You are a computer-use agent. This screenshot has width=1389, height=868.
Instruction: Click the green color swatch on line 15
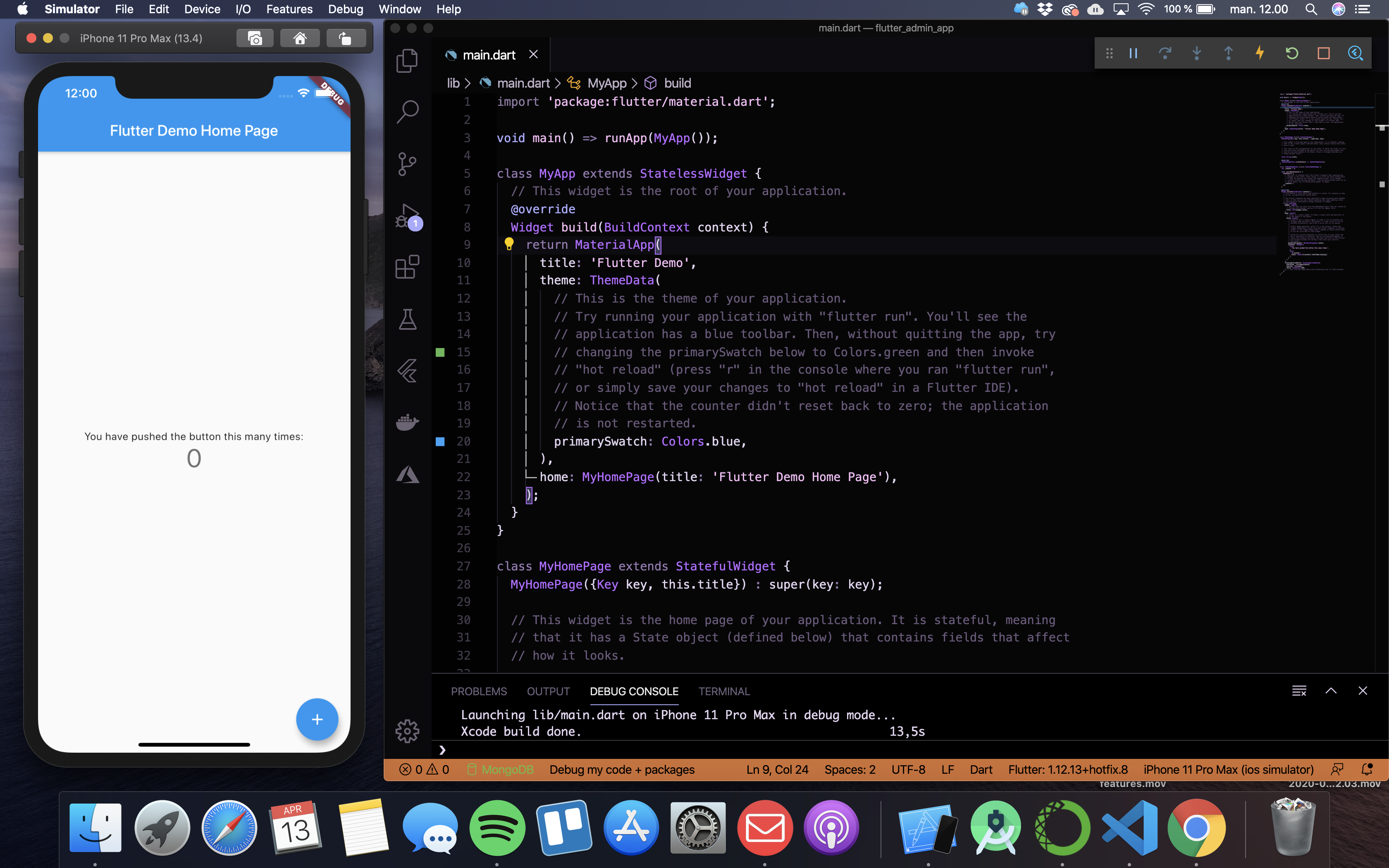pyautogui.click(x=440, y=352)
